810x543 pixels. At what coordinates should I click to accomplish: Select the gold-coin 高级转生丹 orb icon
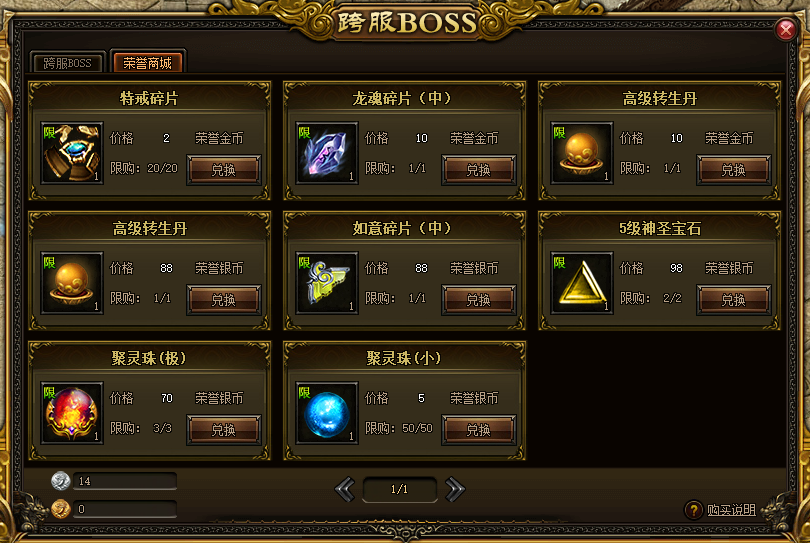[582, 153]
